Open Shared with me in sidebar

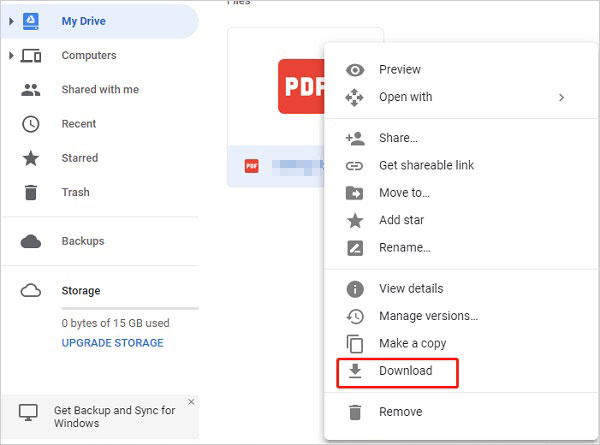(100, 90)
